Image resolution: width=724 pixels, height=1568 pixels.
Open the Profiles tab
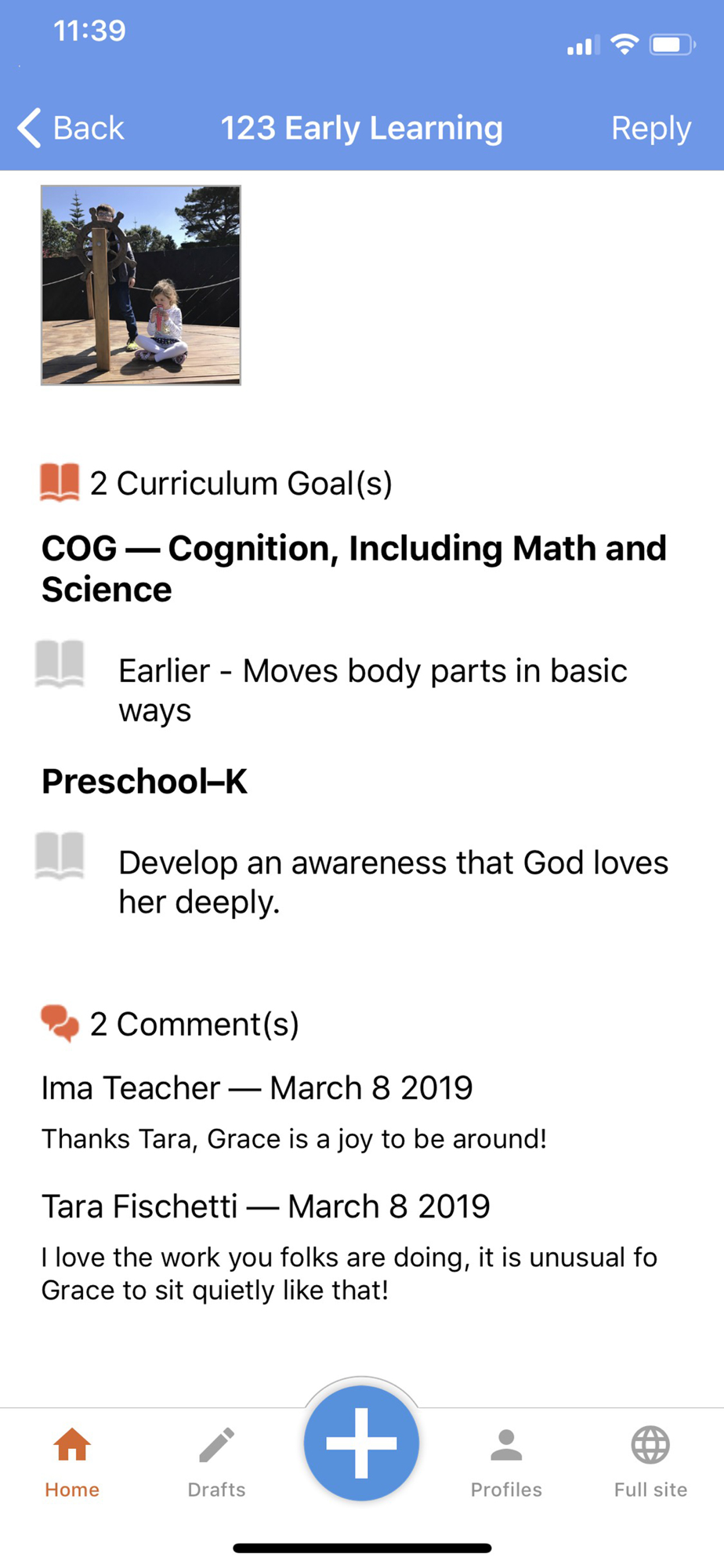[506, 1463]
